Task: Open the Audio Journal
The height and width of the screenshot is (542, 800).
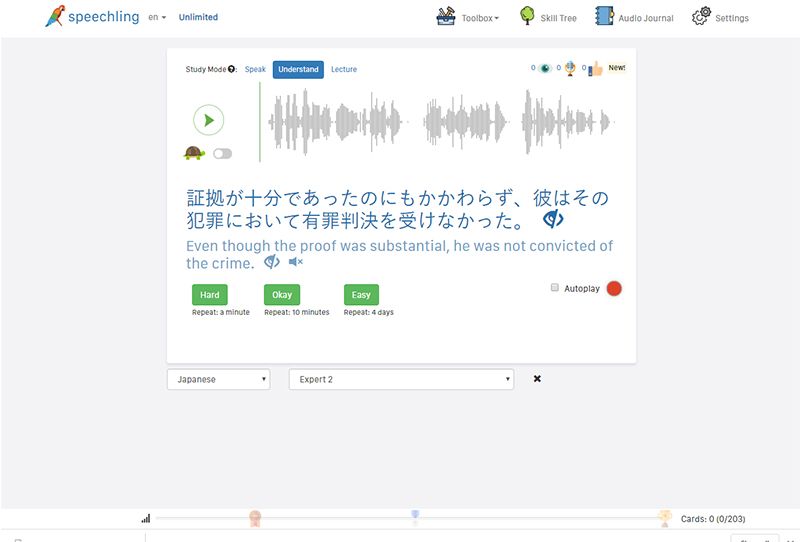Action: pyautogui.click(x=634, y=17)
